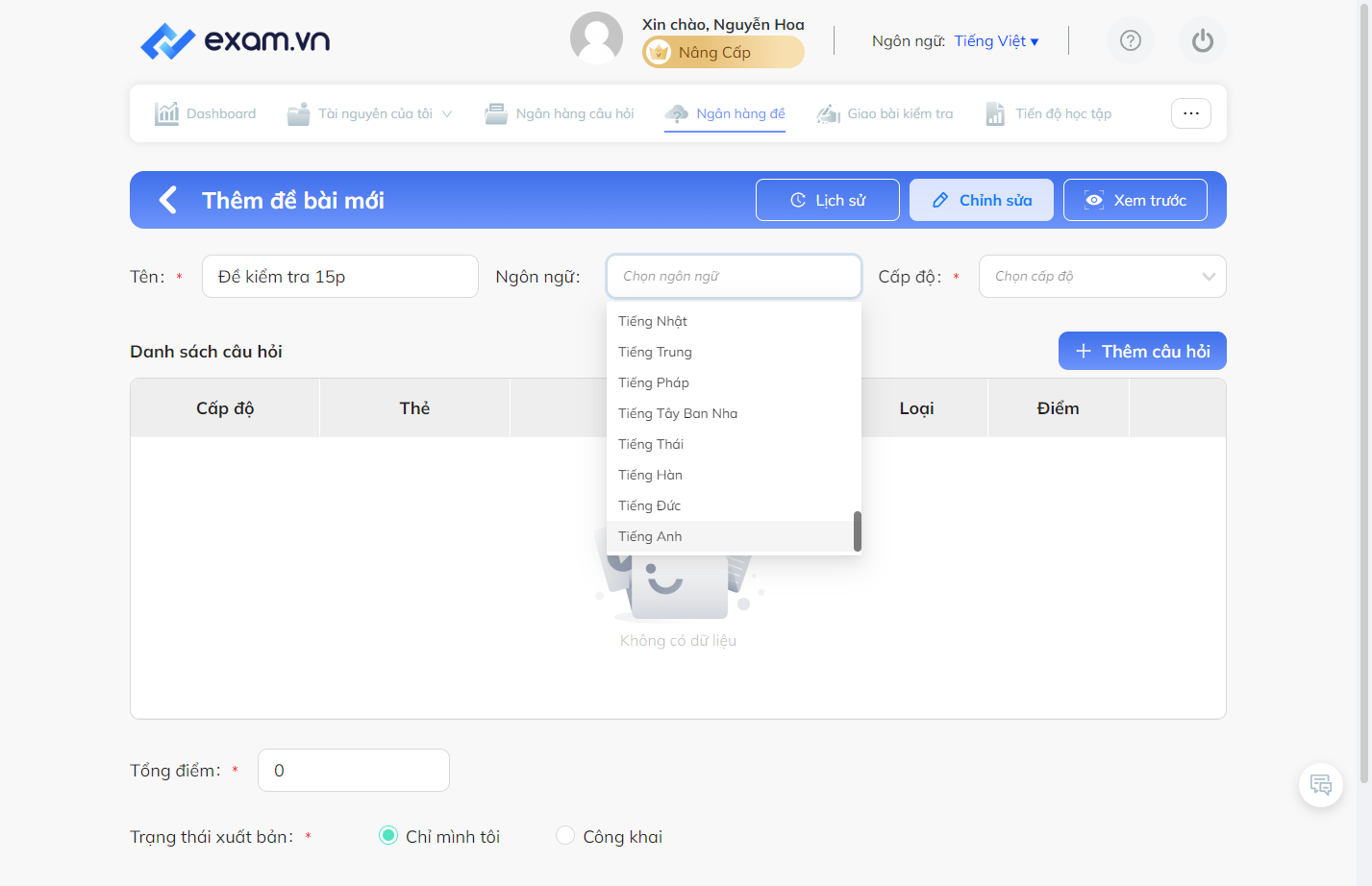This screenshot has width=1372, height=886.
Task: Choose Tiếng Nhật from the language list
Action: [x=734, y=321]
